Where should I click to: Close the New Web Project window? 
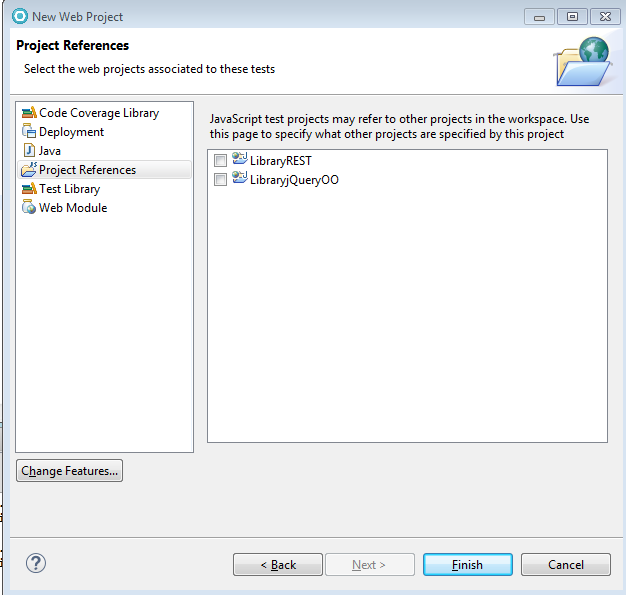pos(605,17)
